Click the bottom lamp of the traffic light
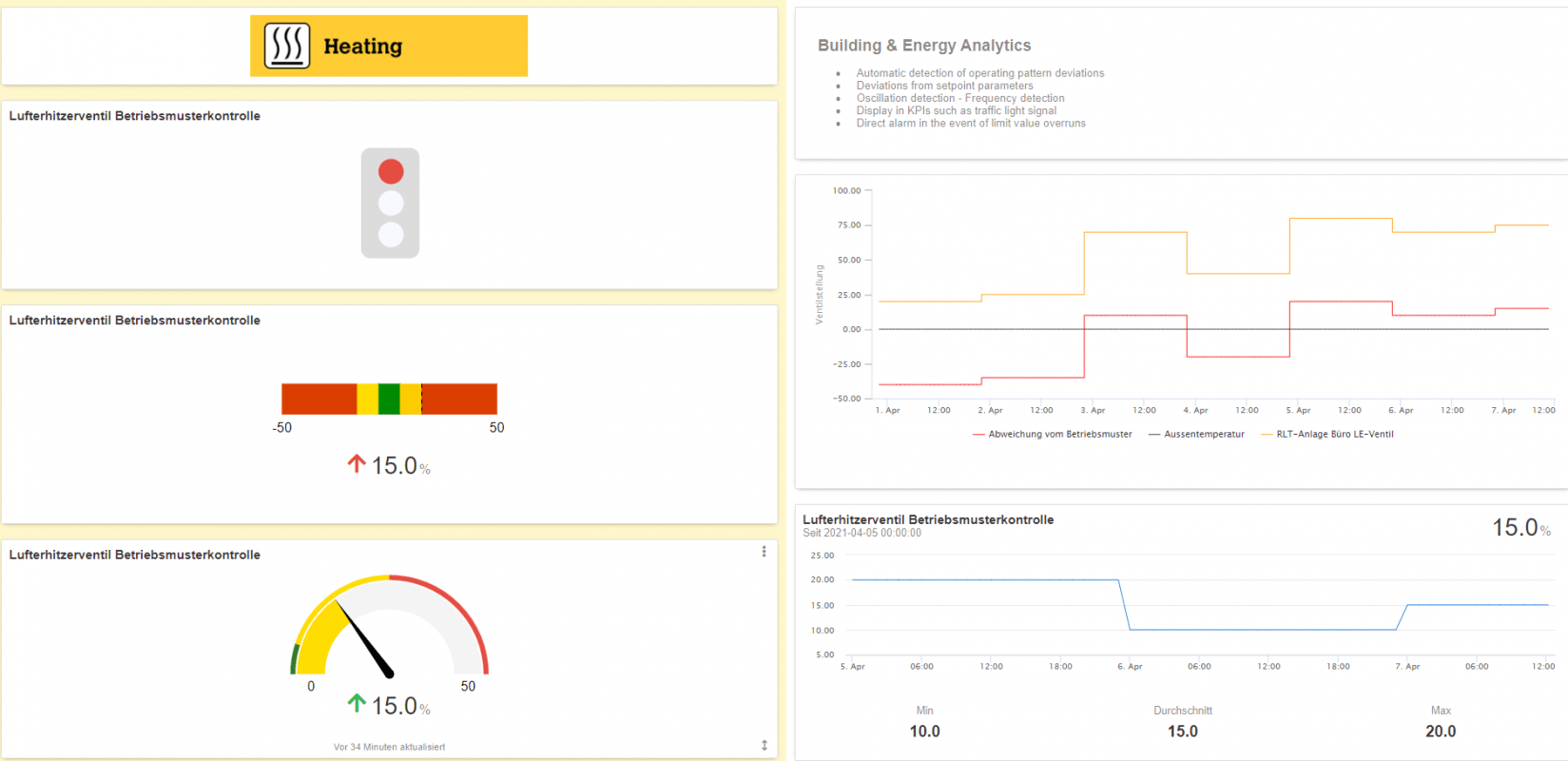 pos(391,234)
